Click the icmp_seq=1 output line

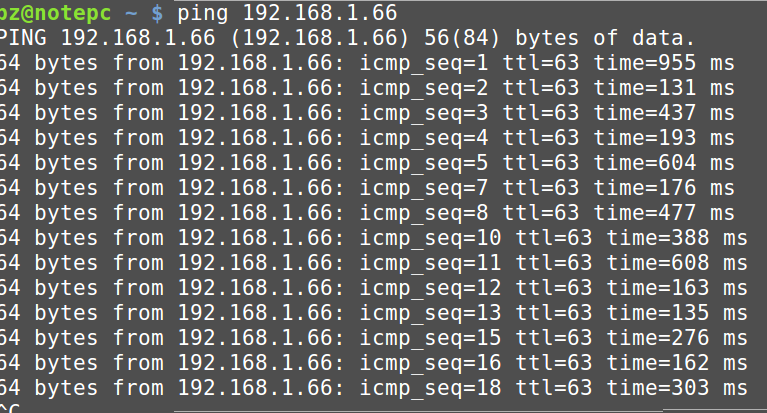(367, 64)
